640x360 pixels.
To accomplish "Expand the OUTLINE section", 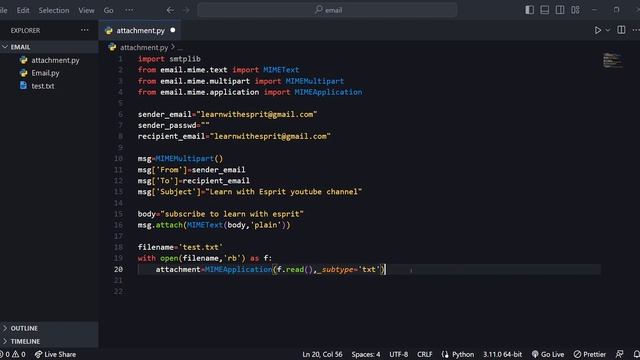I will pyautogui.click(x=49, y=328).
